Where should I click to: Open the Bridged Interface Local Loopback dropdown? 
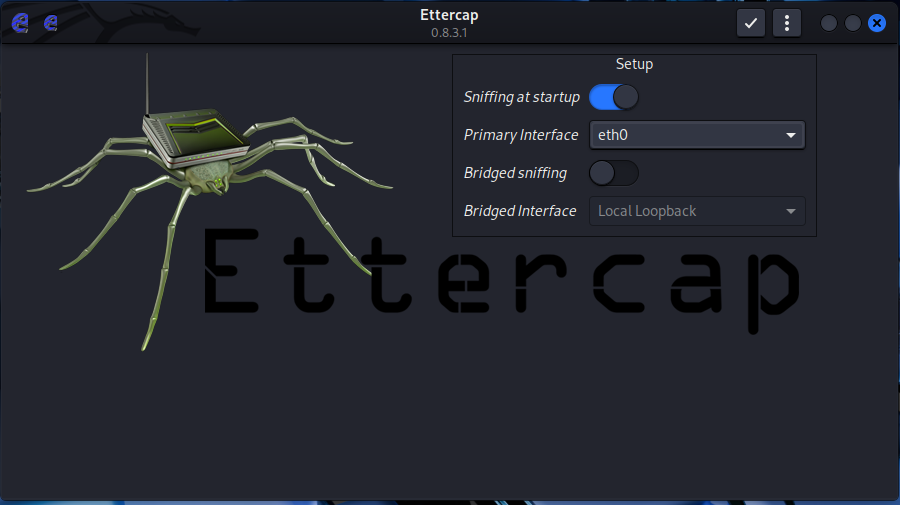[697, 211]
